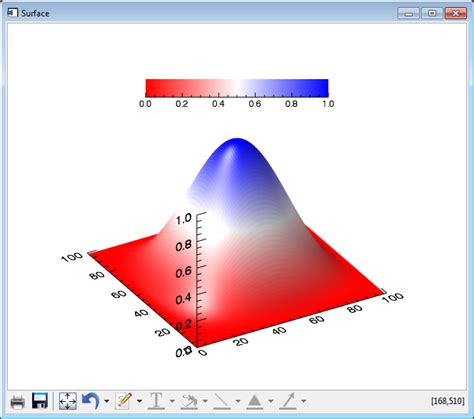
Task: Select the reset/fit view arrows tool
Action: pyautogui.click(x=68, y=401)
